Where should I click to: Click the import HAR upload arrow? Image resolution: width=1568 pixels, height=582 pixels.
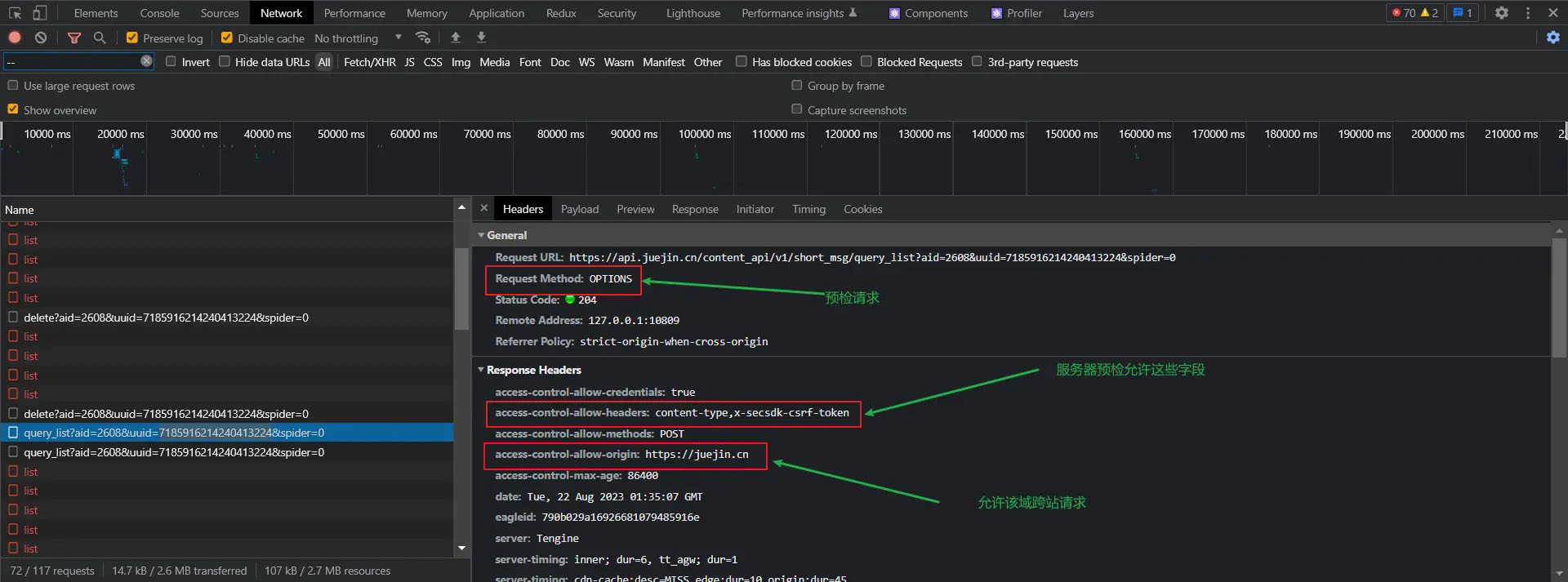coord(456,38)
